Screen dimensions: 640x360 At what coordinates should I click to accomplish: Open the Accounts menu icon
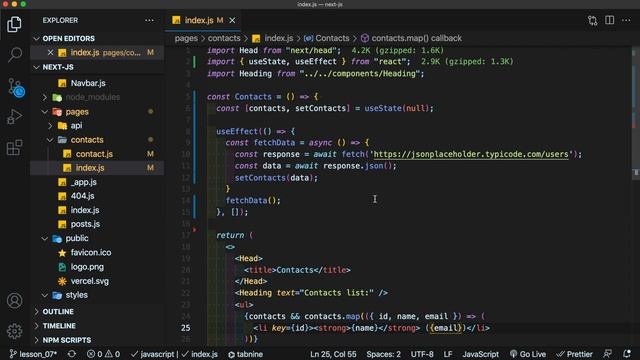pos(15,301)
